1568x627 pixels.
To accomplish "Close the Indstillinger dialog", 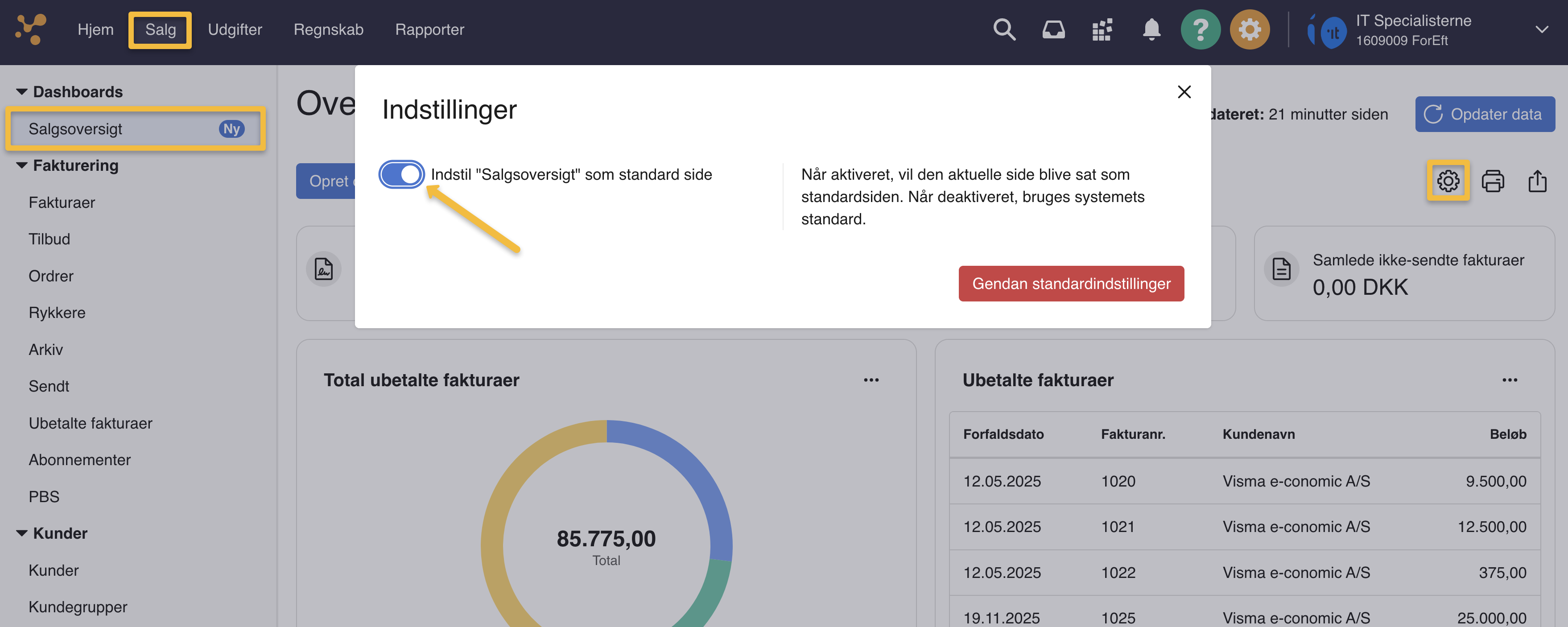I will [1184, 92].
